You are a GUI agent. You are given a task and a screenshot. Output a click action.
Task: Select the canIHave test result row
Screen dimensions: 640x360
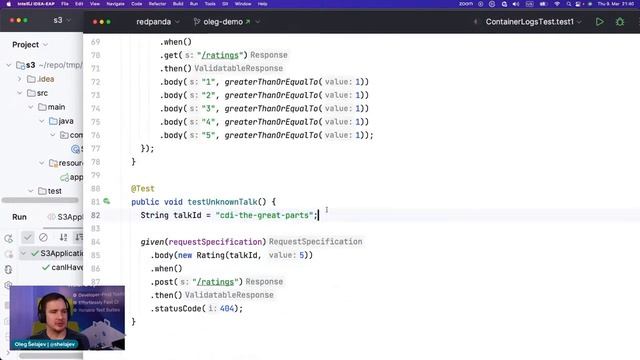click(62, 267)
